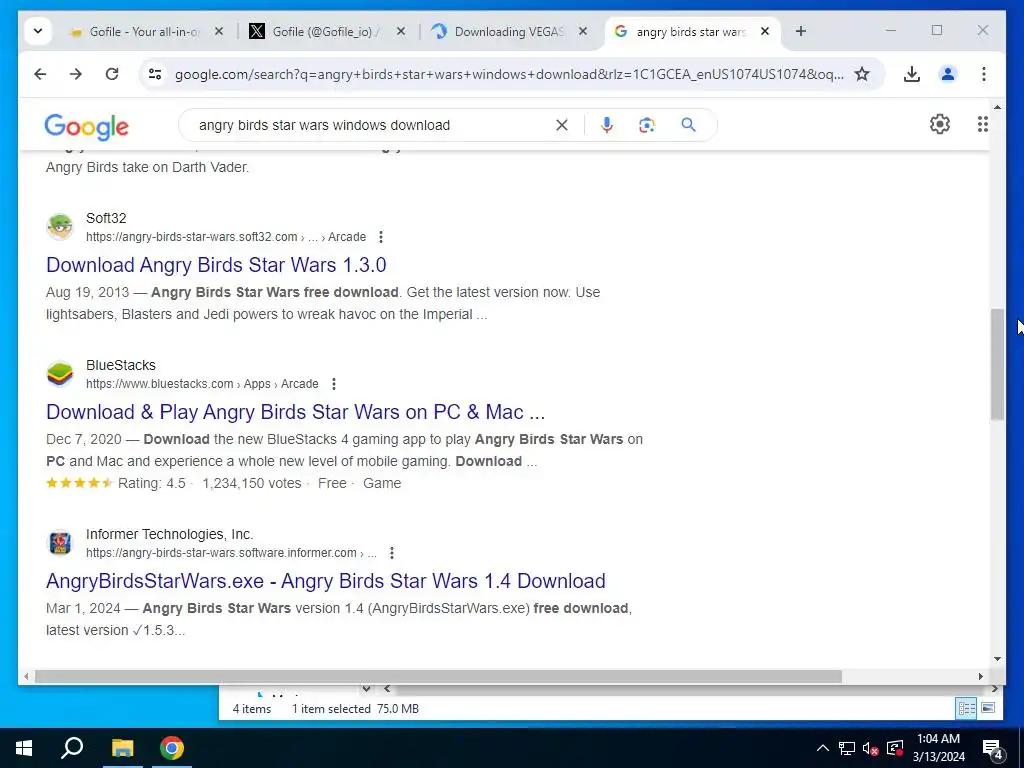Click the bluestacks.com site URL
Image resolution: width=1024 pixels, height=768 pixels.
point(202,384)
